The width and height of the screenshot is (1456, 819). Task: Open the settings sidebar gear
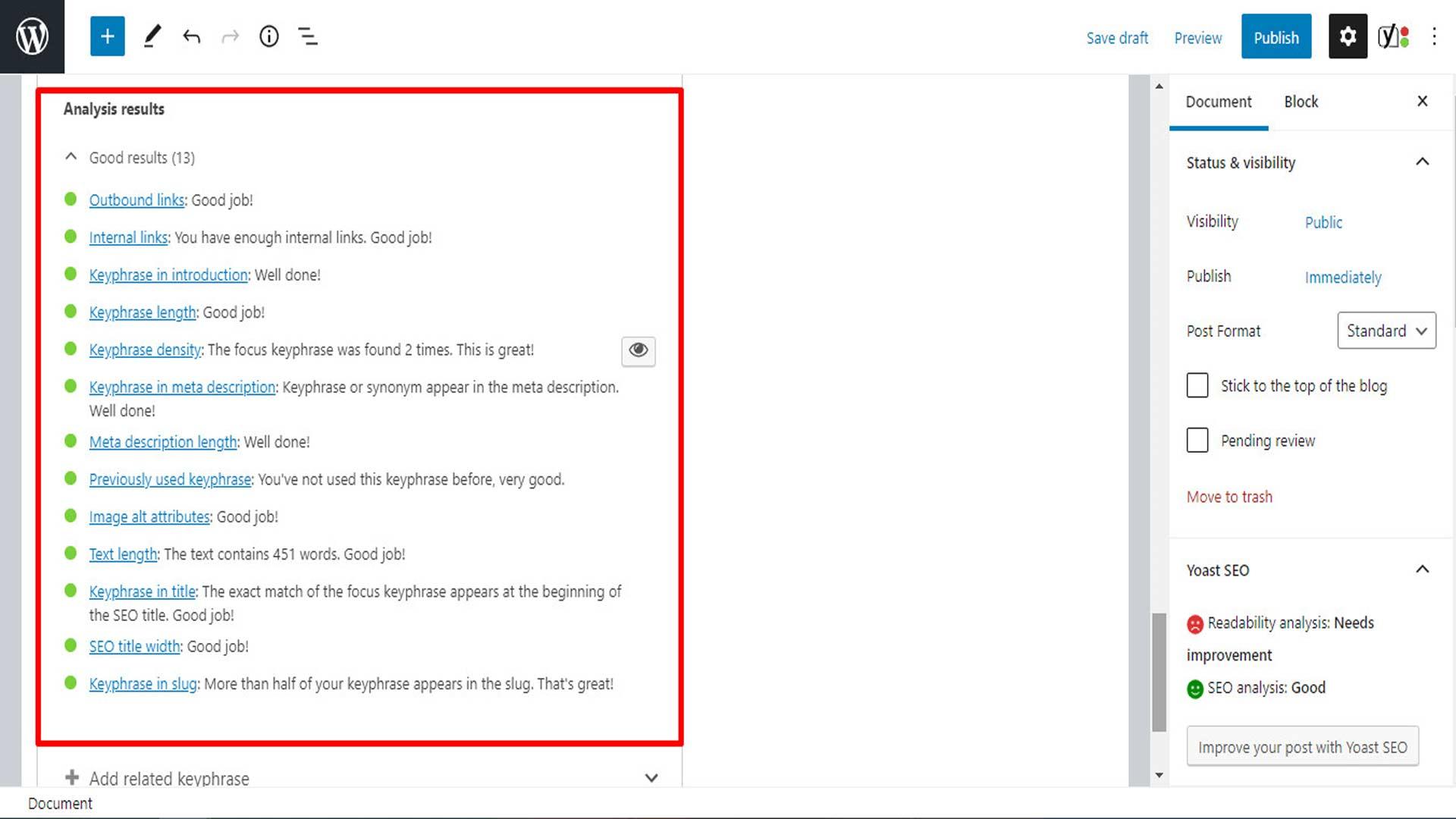[x=1348, y=36]
